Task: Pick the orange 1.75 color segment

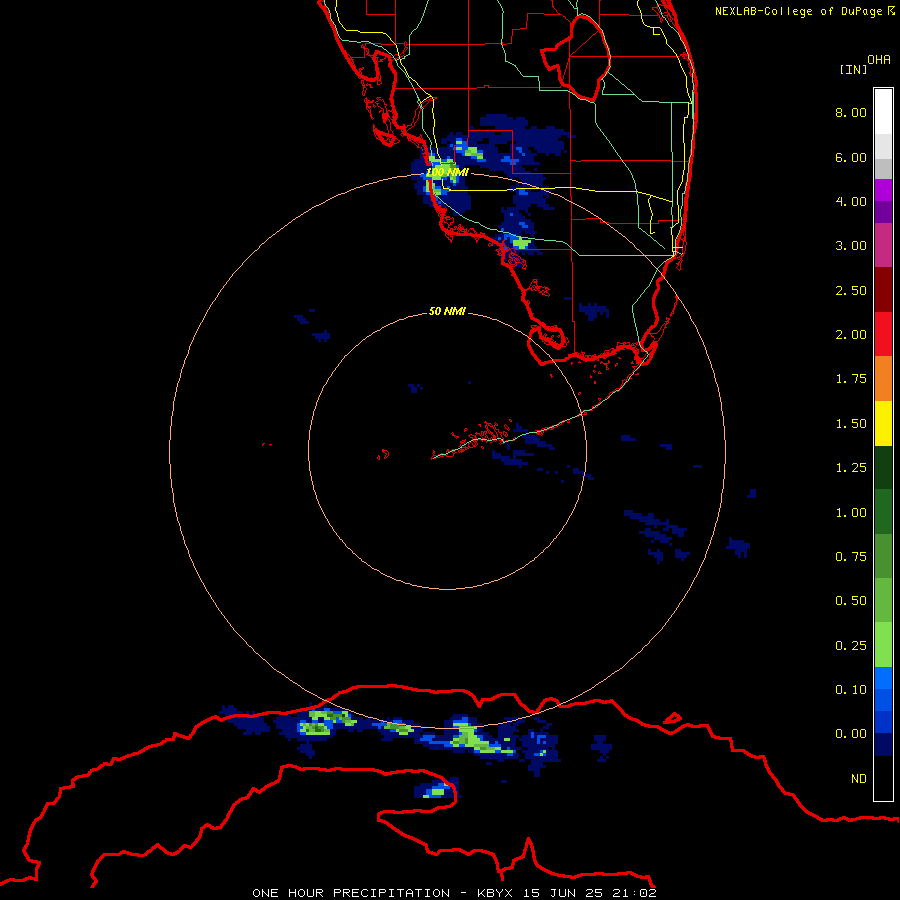Action: (x=883, y=379)
